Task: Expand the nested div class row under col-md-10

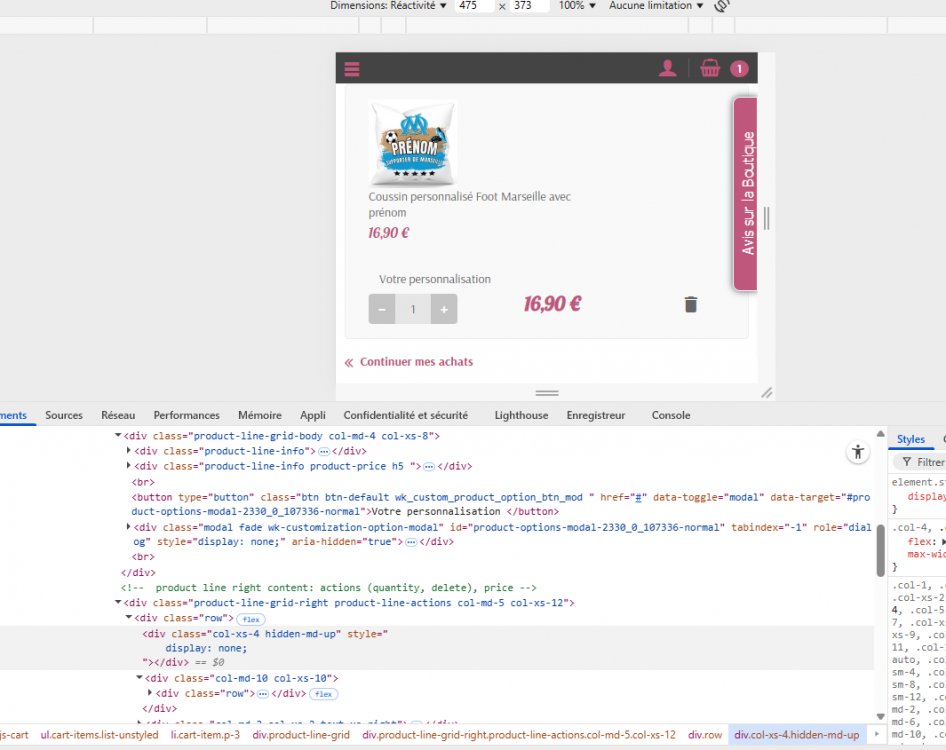Action: [x=150, y=693]
